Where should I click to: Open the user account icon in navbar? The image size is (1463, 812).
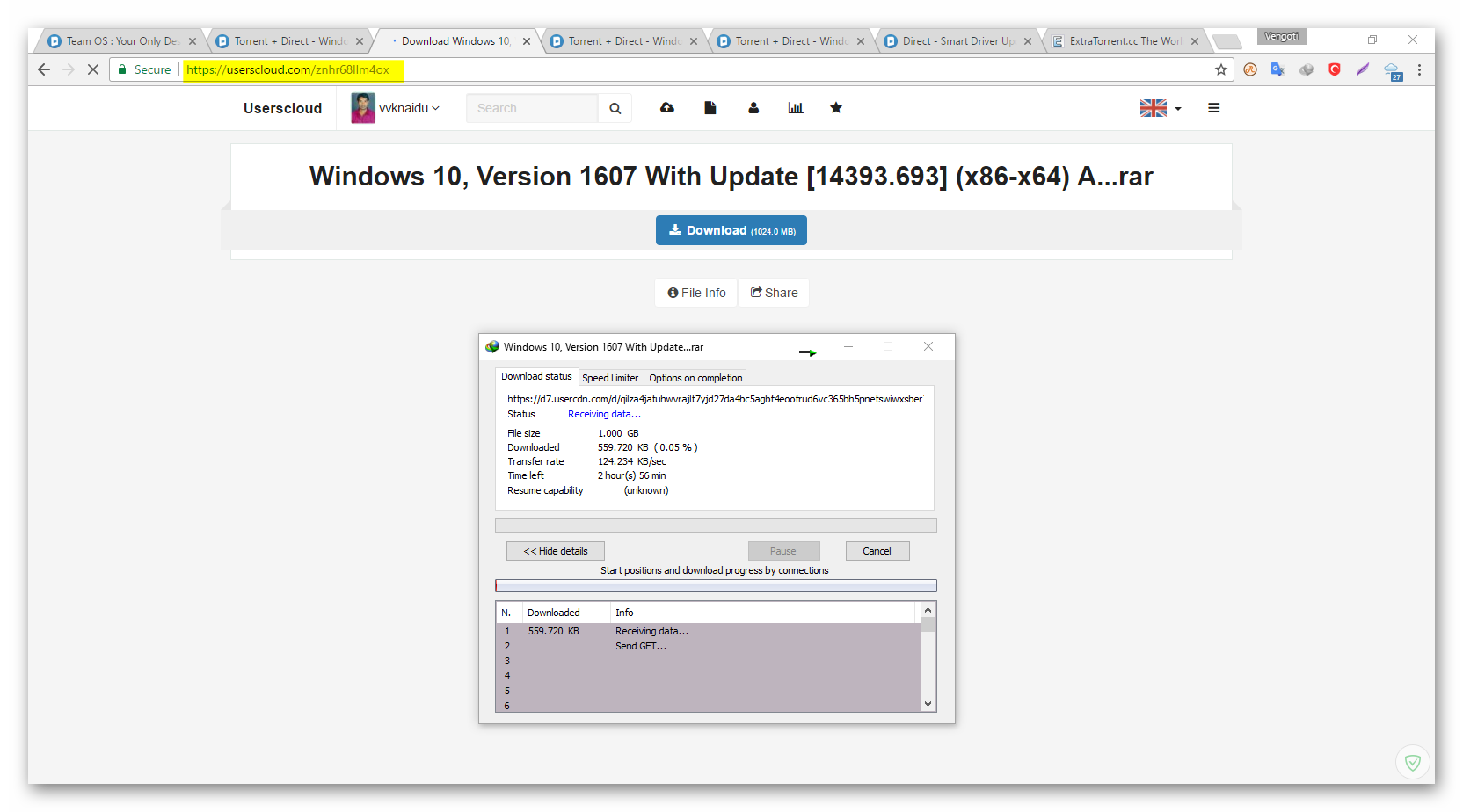tap(753, 108)
